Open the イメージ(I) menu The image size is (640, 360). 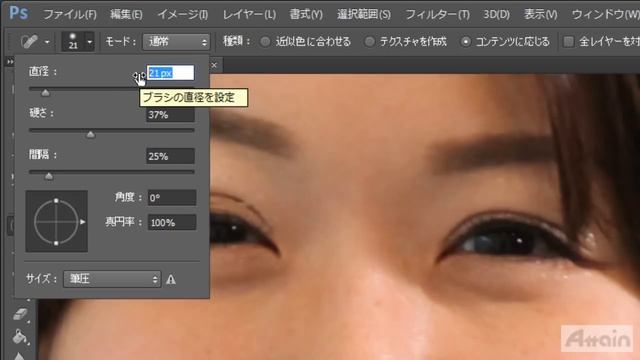click(182, 15)
